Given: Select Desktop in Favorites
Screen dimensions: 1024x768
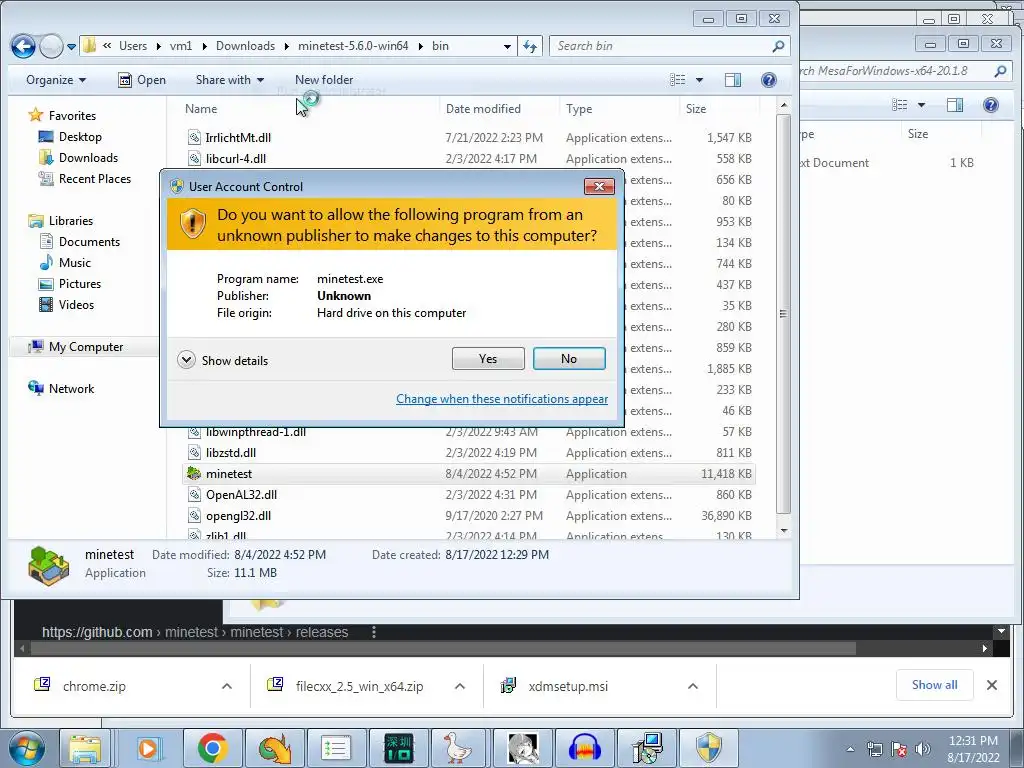Looking at the screenshot, I should click(80, 136).
